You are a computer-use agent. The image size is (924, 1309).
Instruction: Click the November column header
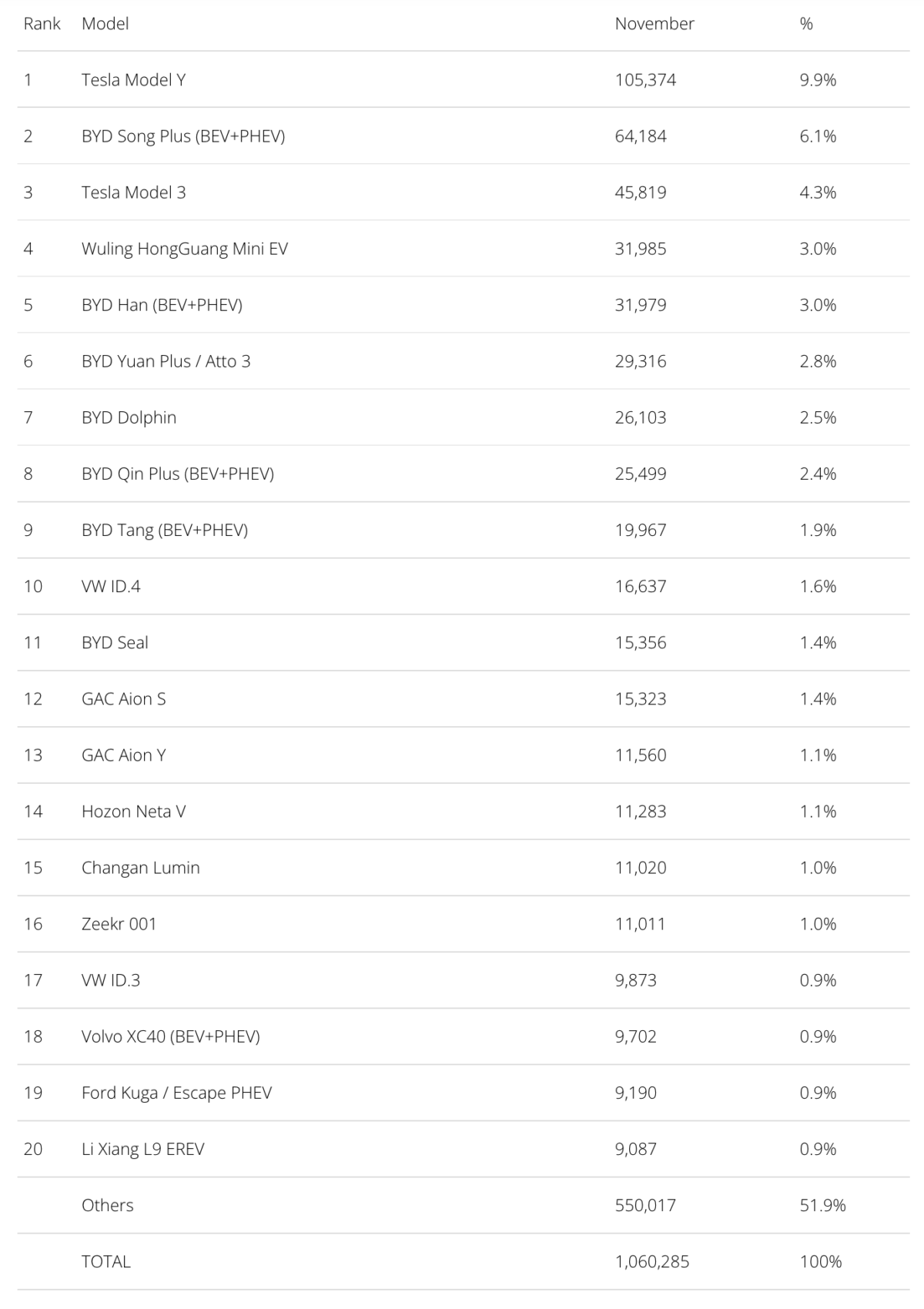tap(654, 24)
